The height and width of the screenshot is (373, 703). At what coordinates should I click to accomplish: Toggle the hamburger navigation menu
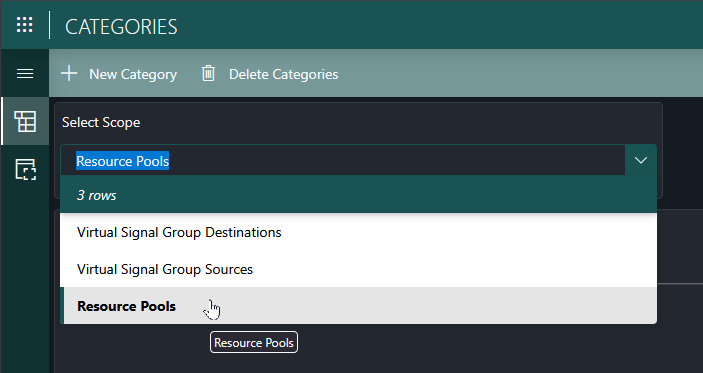click(25, 73)
